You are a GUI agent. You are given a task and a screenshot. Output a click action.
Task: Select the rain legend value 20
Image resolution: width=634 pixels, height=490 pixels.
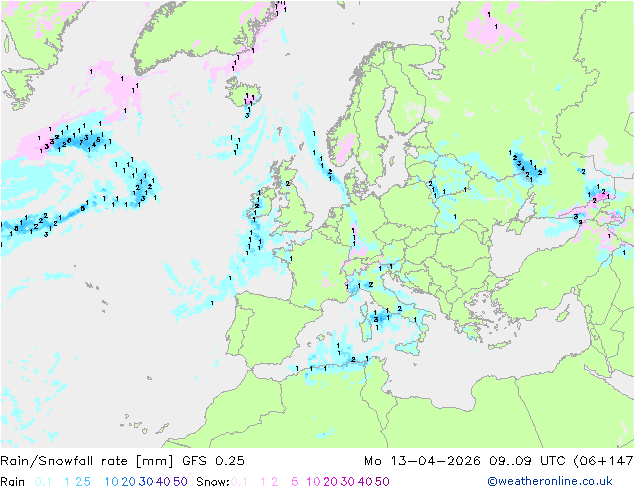point(129,482)
